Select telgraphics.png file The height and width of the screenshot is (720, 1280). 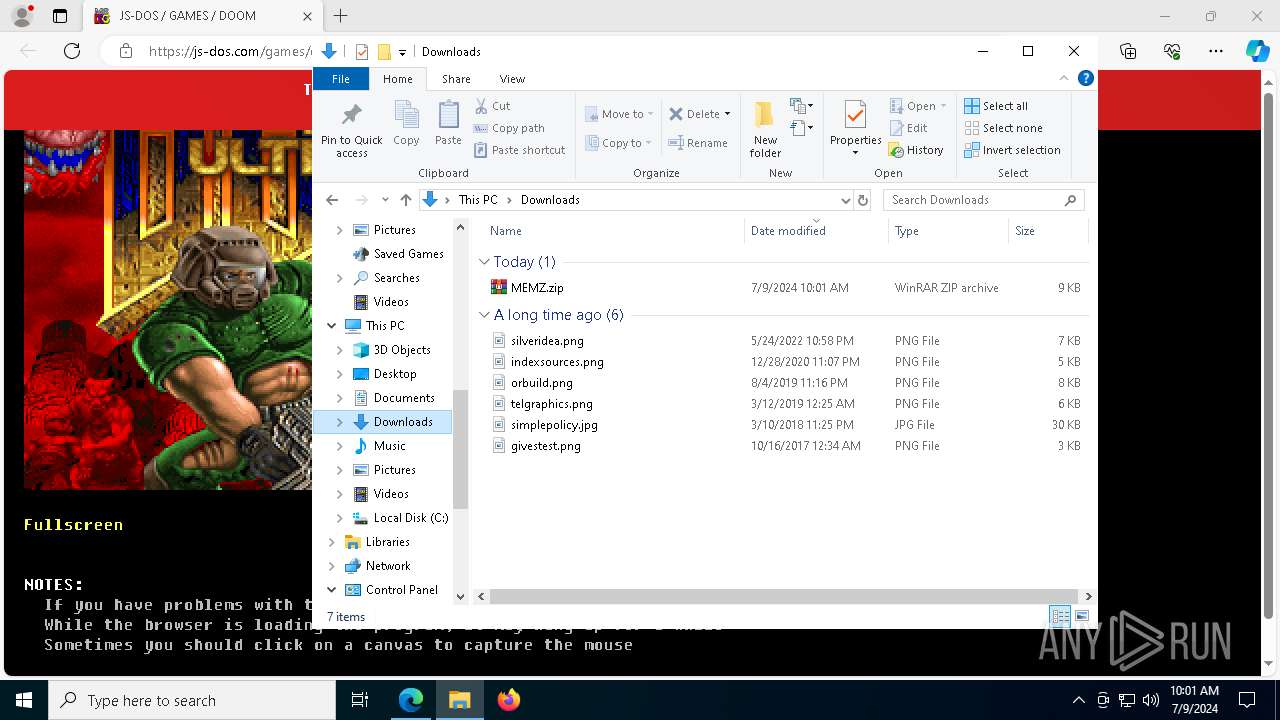551,404
